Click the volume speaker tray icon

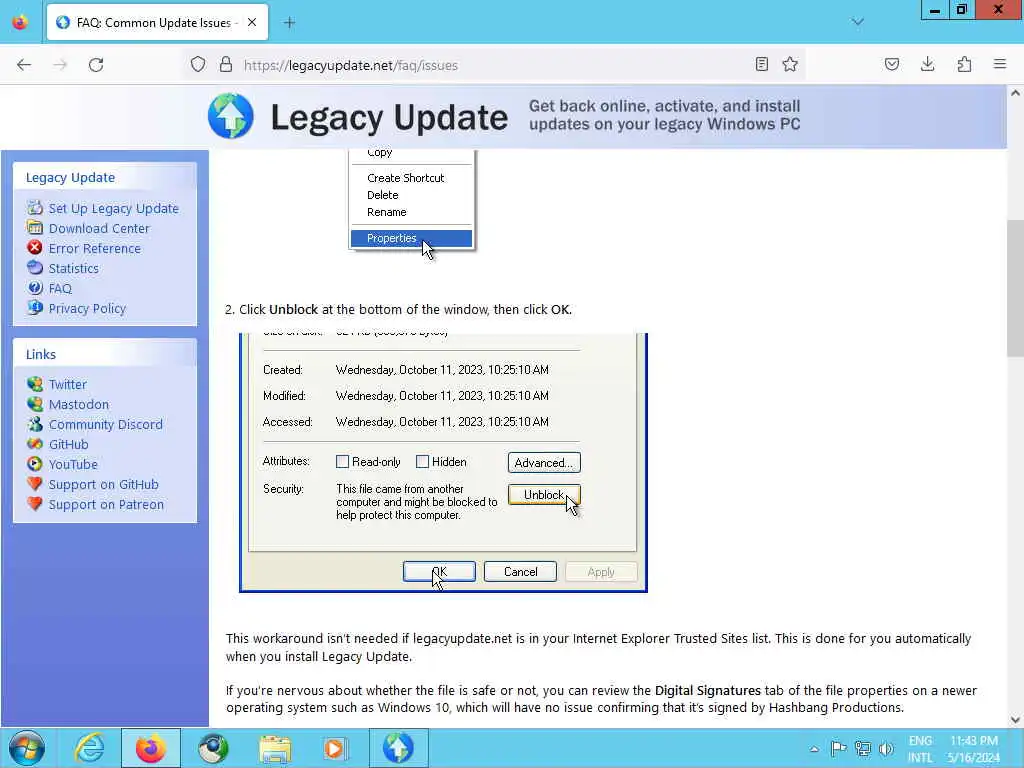[886, 749]
